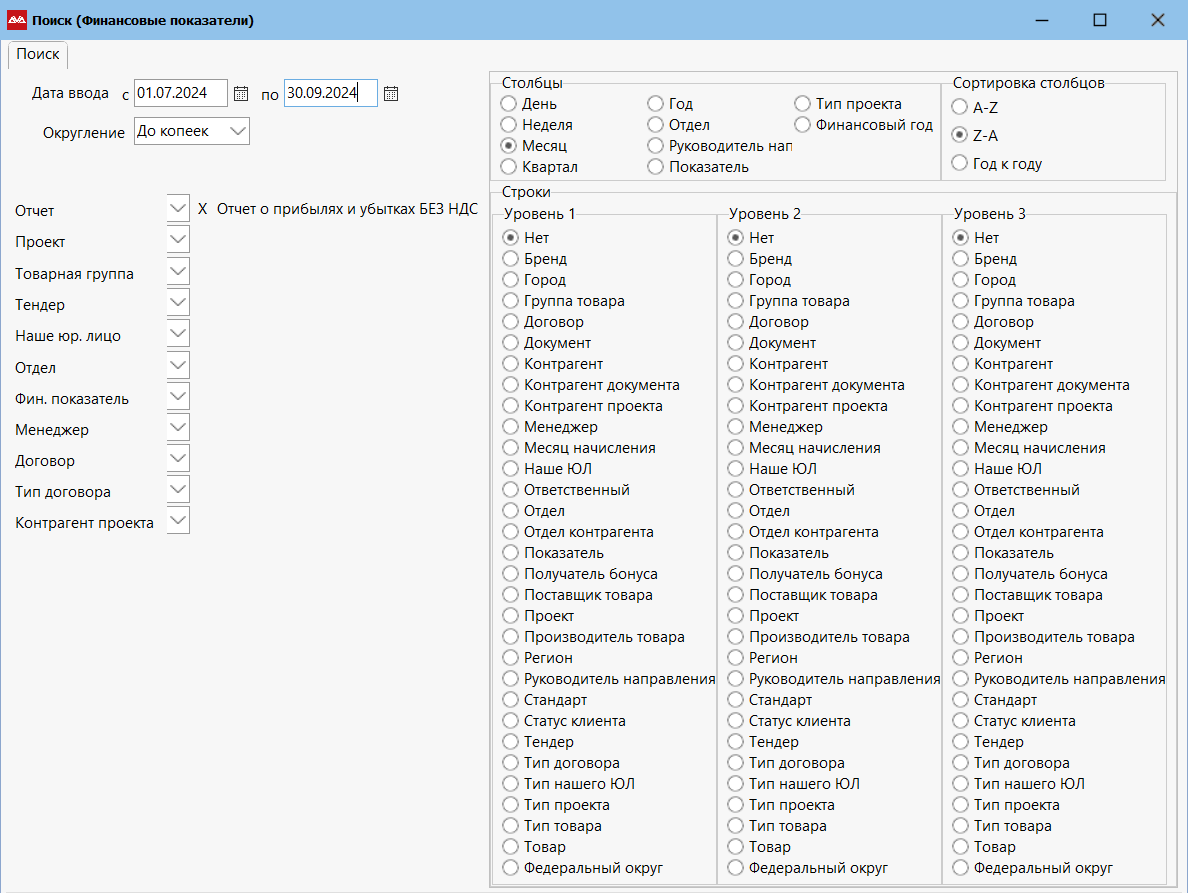Open calendar picker for end date
Viewport: 1188px width, 893px height.
click(391, 94)
